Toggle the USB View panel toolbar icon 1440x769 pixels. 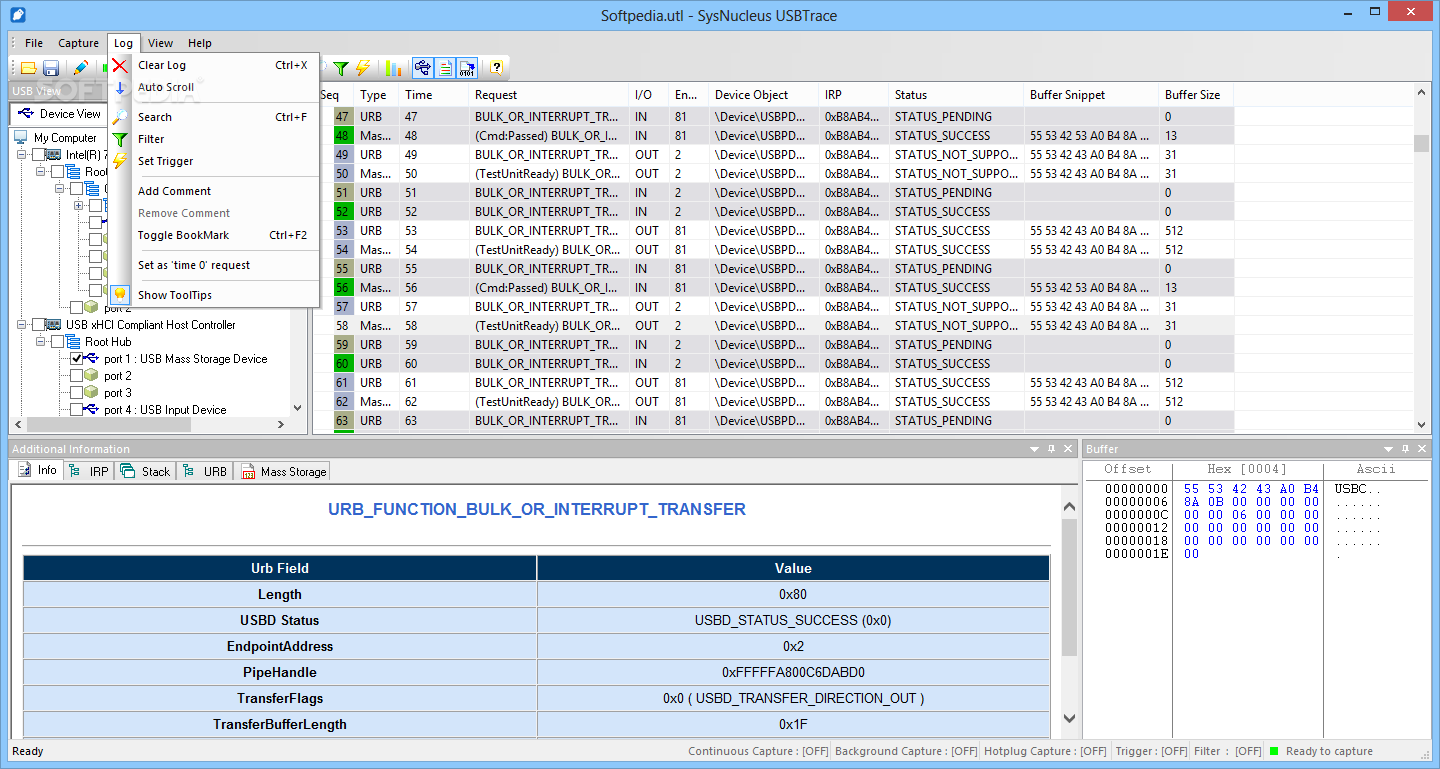pyautogui.click(x=423, y=68)
